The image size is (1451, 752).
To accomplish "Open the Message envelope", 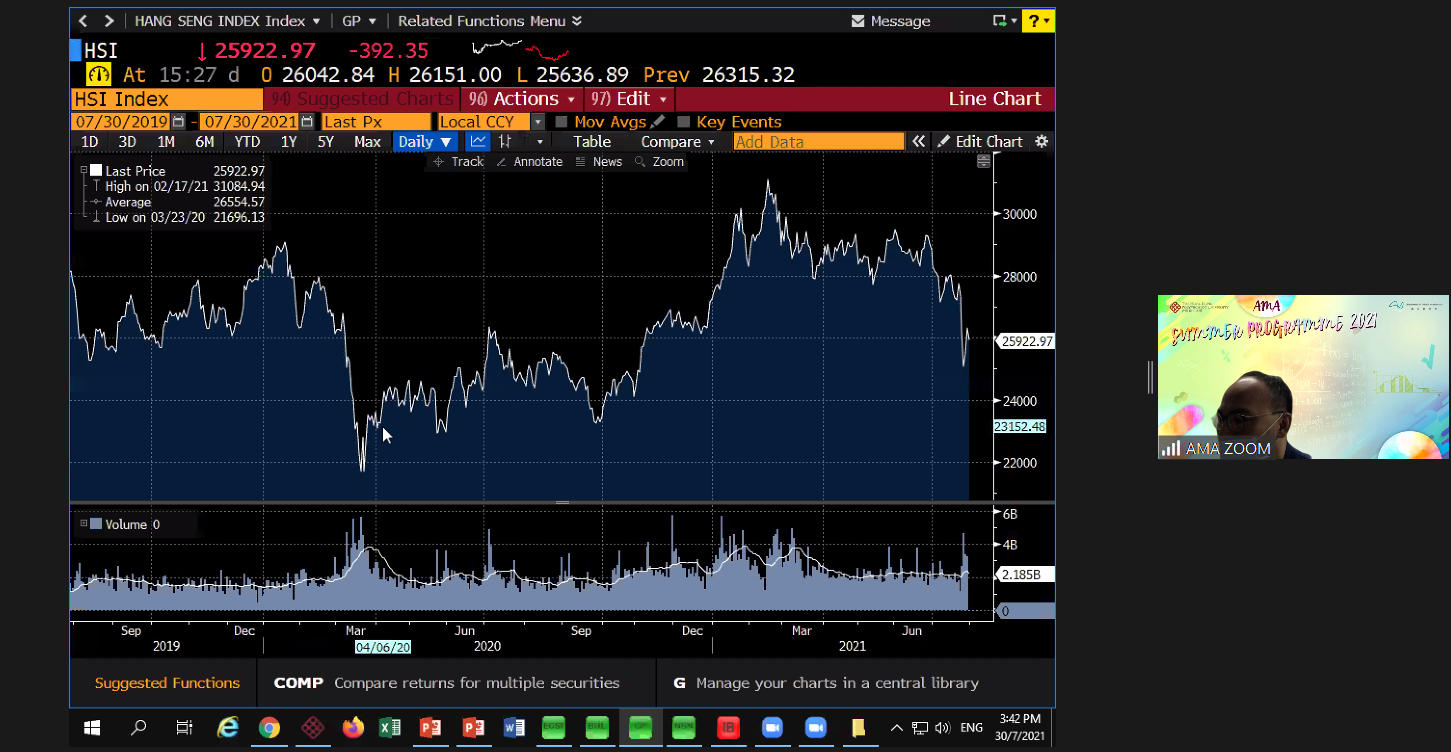I will 858,21.
